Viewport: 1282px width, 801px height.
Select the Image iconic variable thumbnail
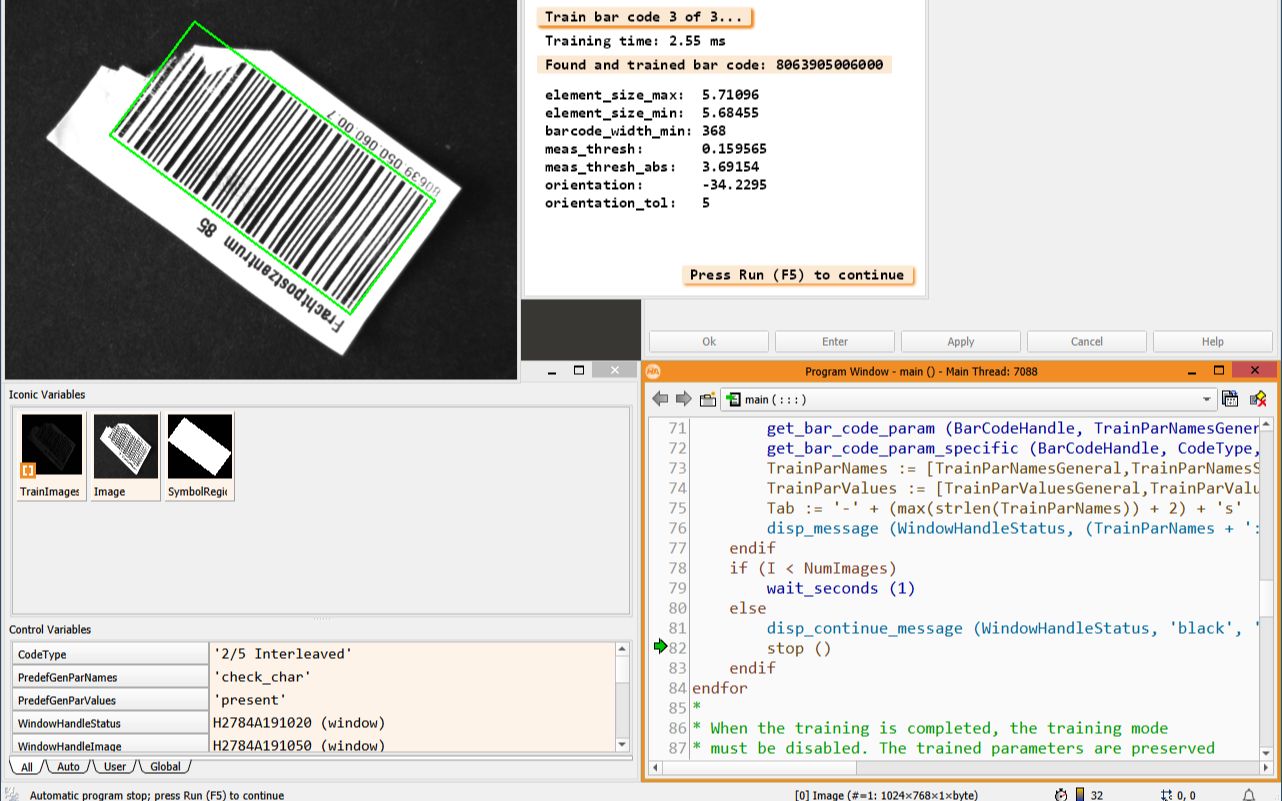point(126,456)
